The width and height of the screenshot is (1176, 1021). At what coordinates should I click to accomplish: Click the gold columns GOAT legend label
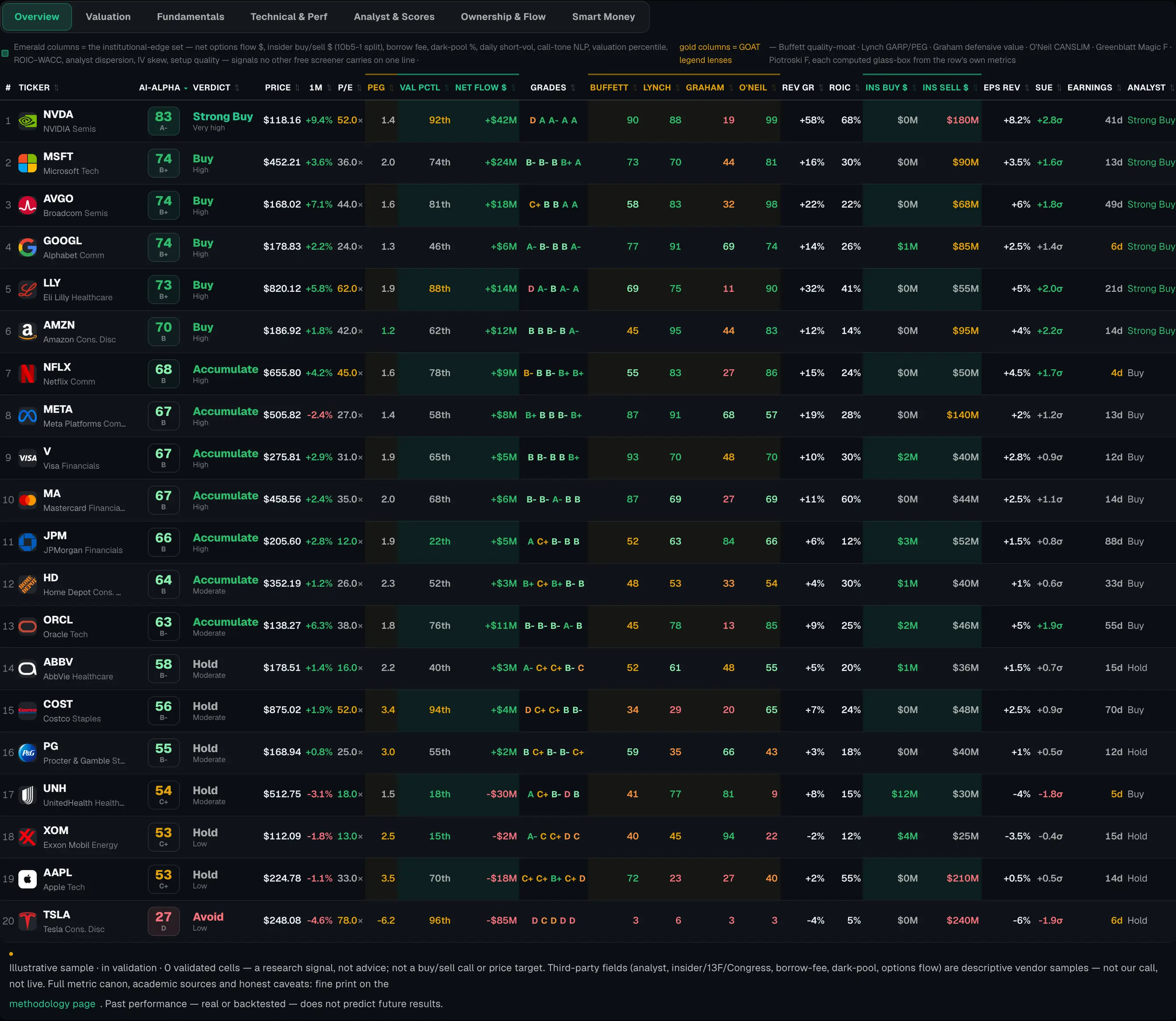pos(719,53)
